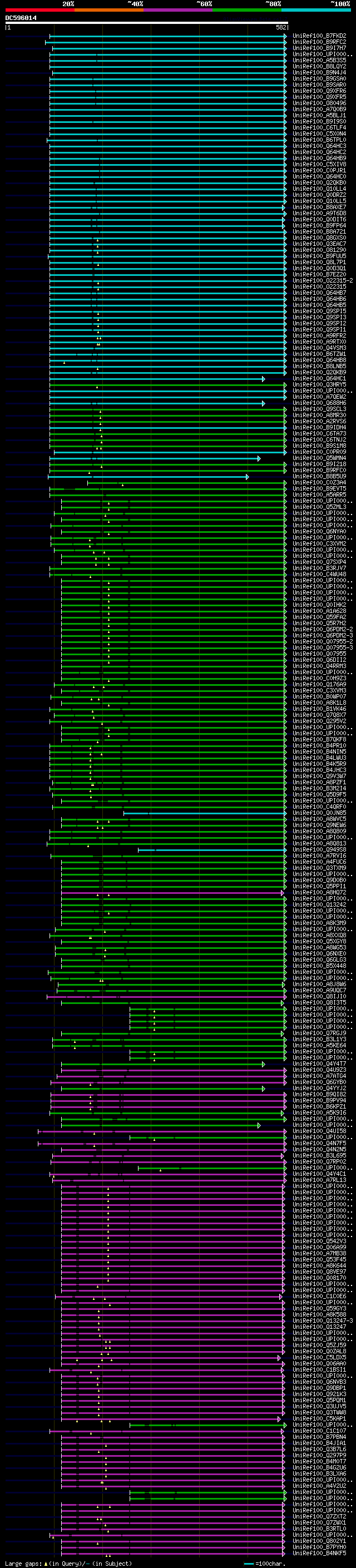Viewport: 356px width, 1568px height.
Task: Click the UniRef100_B7PBN4 label
Action: 319,1437
